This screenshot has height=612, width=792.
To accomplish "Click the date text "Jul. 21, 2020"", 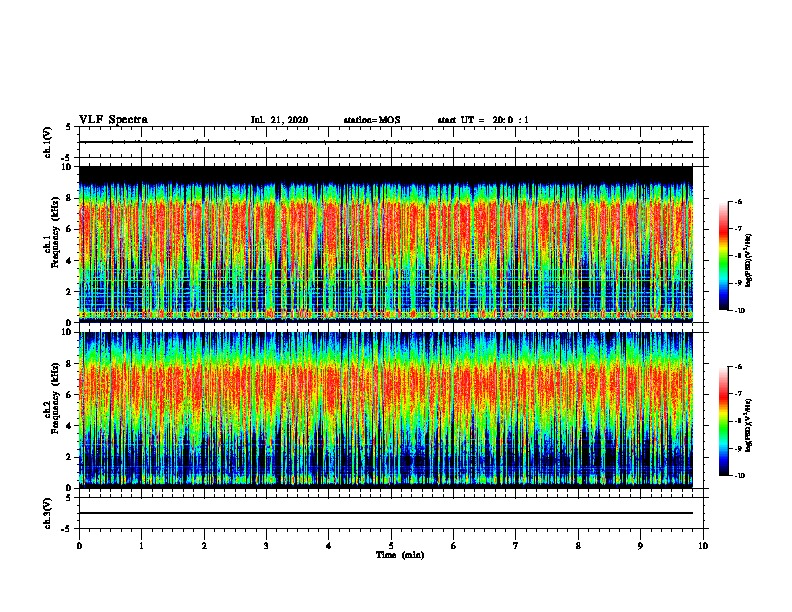I will (x=279, y=120).
